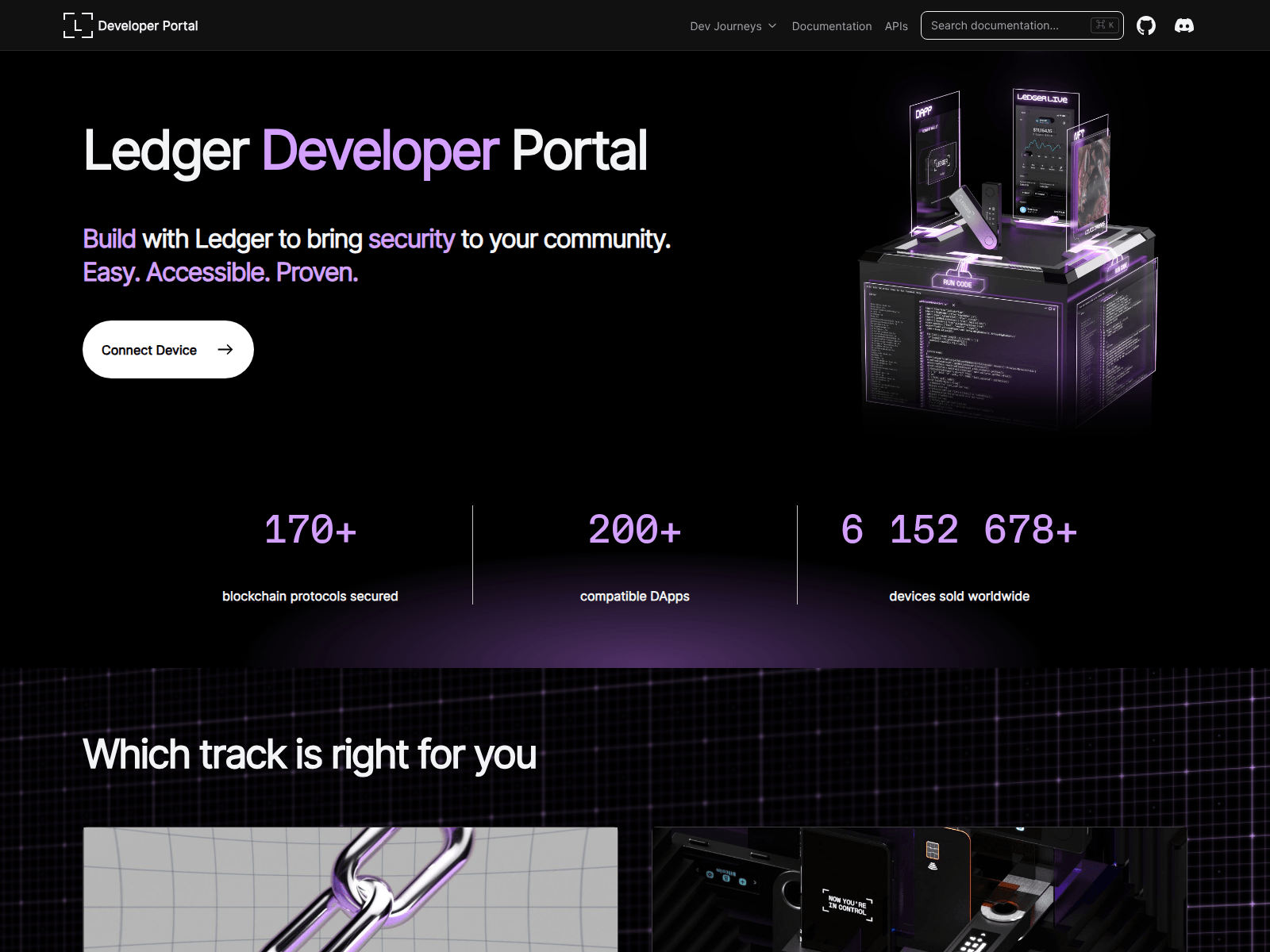Click 'devices sold worldwide' text
Screen dimensions: 1270x952
(x=959, y=596)
